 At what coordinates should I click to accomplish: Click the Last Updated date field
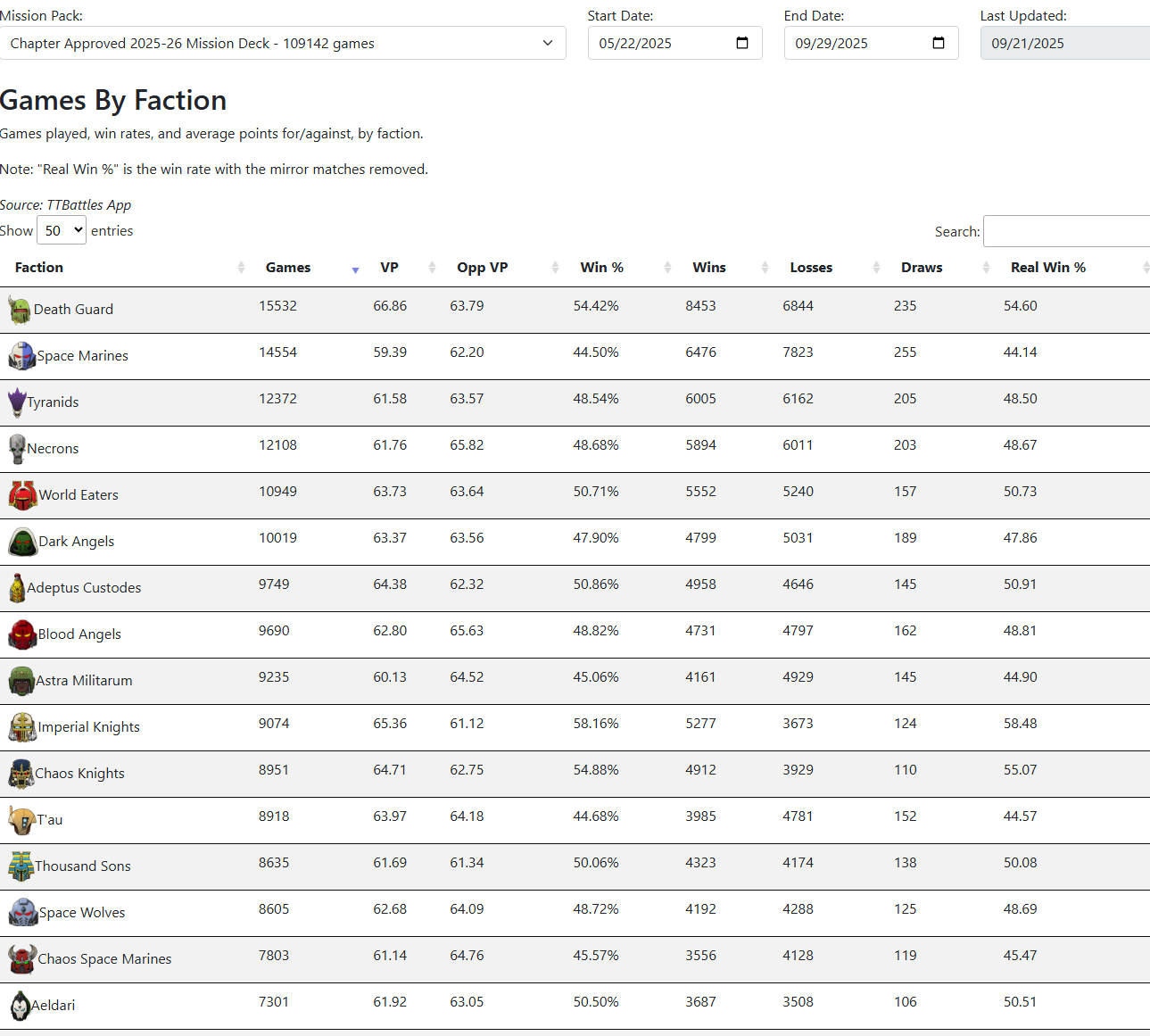click(x=1065, y=43)
